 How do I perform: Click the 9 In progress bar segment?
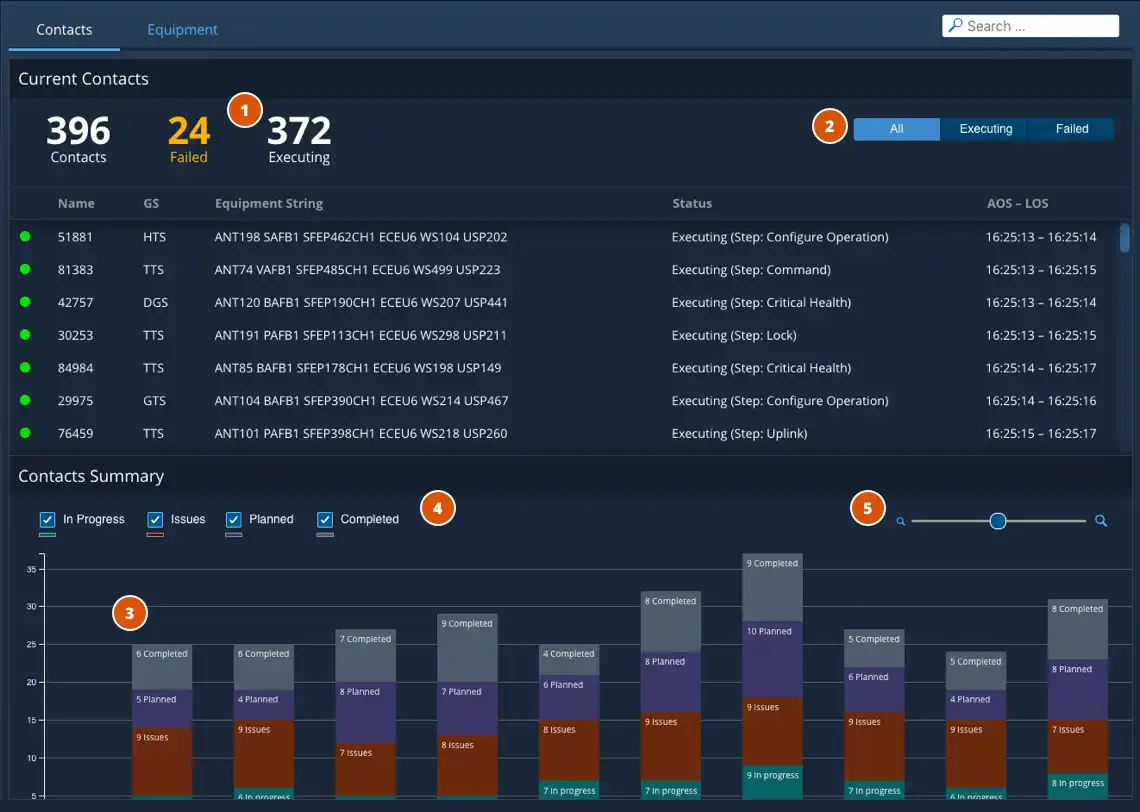coord(772,781)
